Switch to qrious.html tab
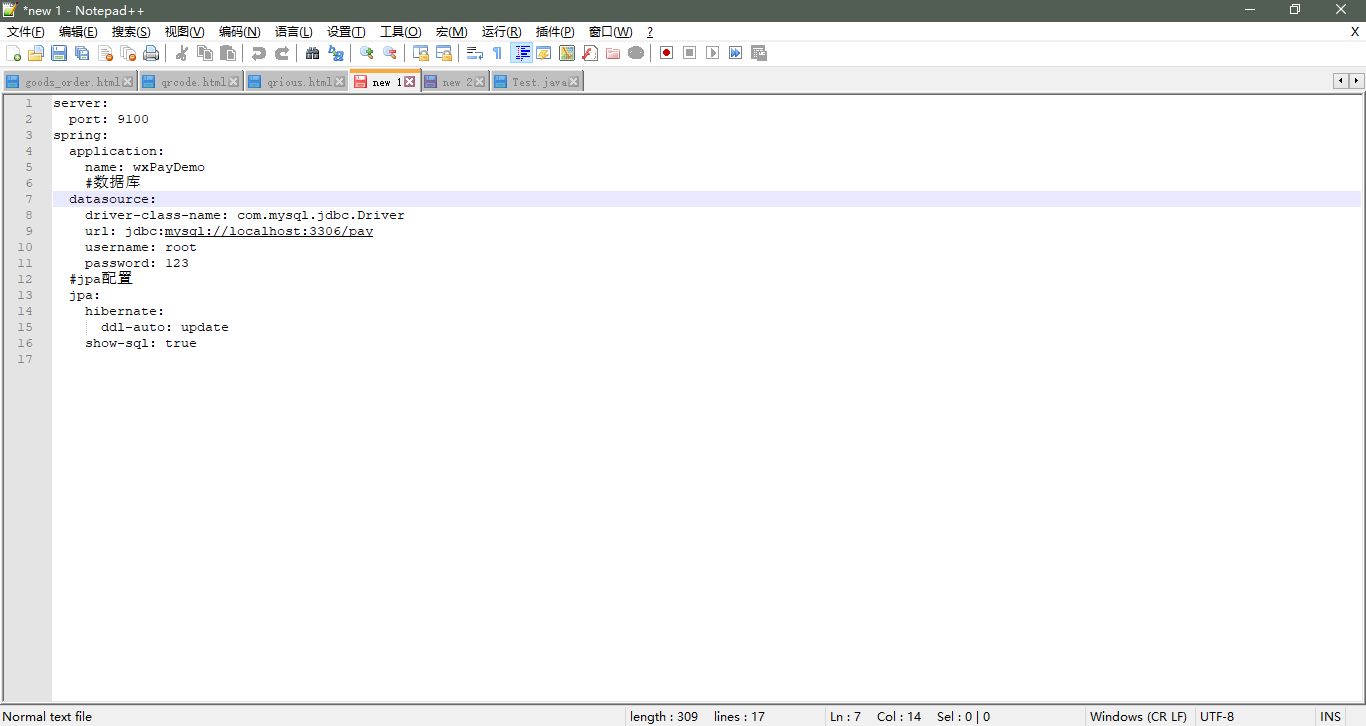The image size is (1366, 726). [299, 82]
